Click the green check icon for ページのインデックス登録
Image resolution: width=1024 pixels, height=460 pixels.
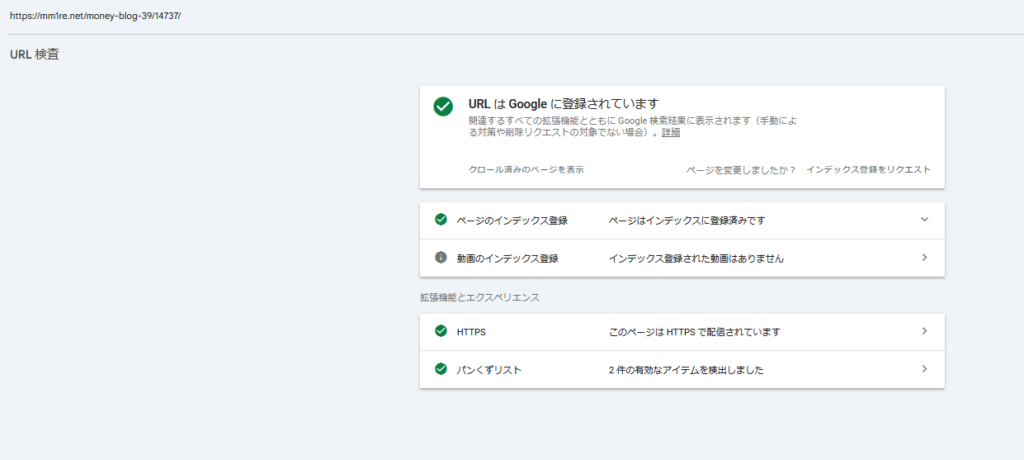click(x=441, y=220)
